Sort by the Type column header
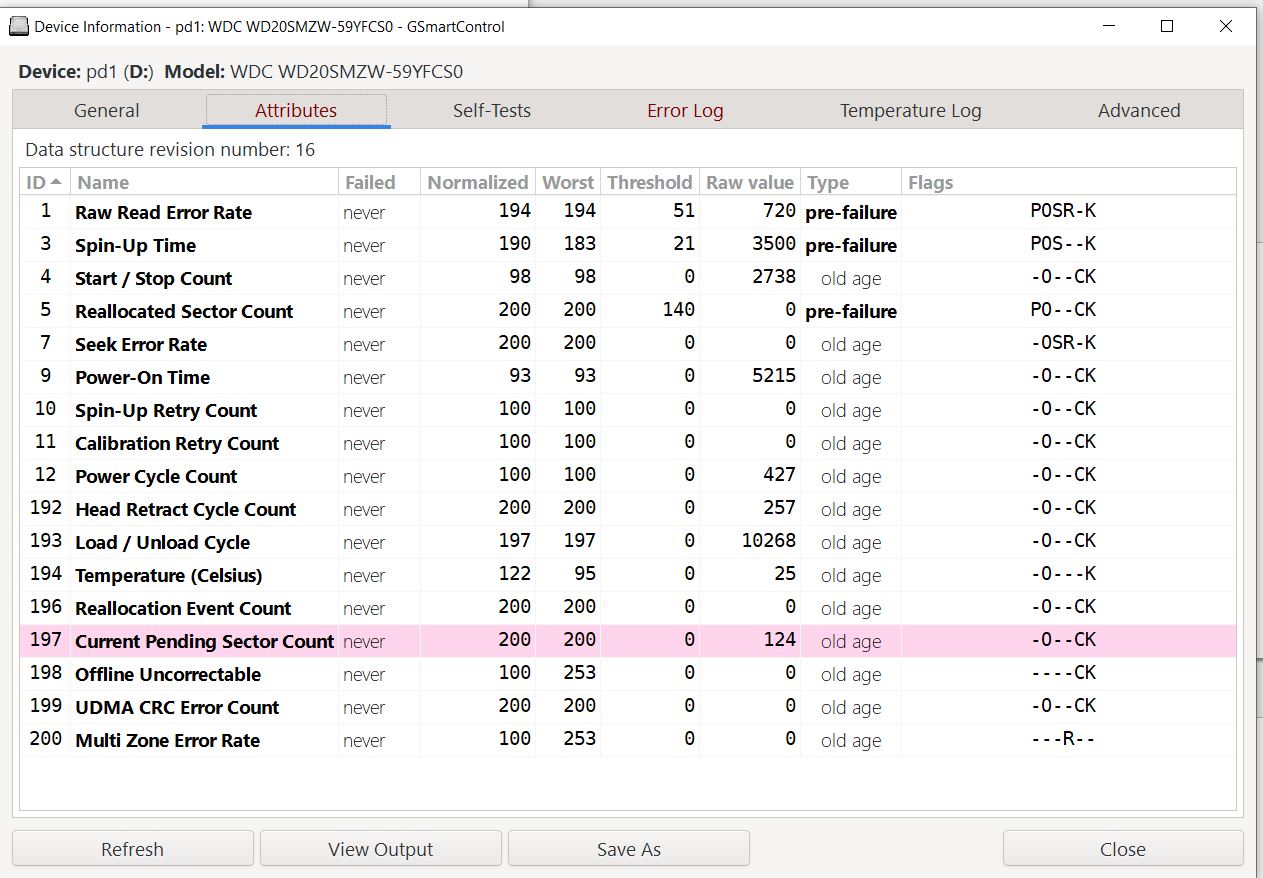The image size is (1263, 878). tap(851, 182)
